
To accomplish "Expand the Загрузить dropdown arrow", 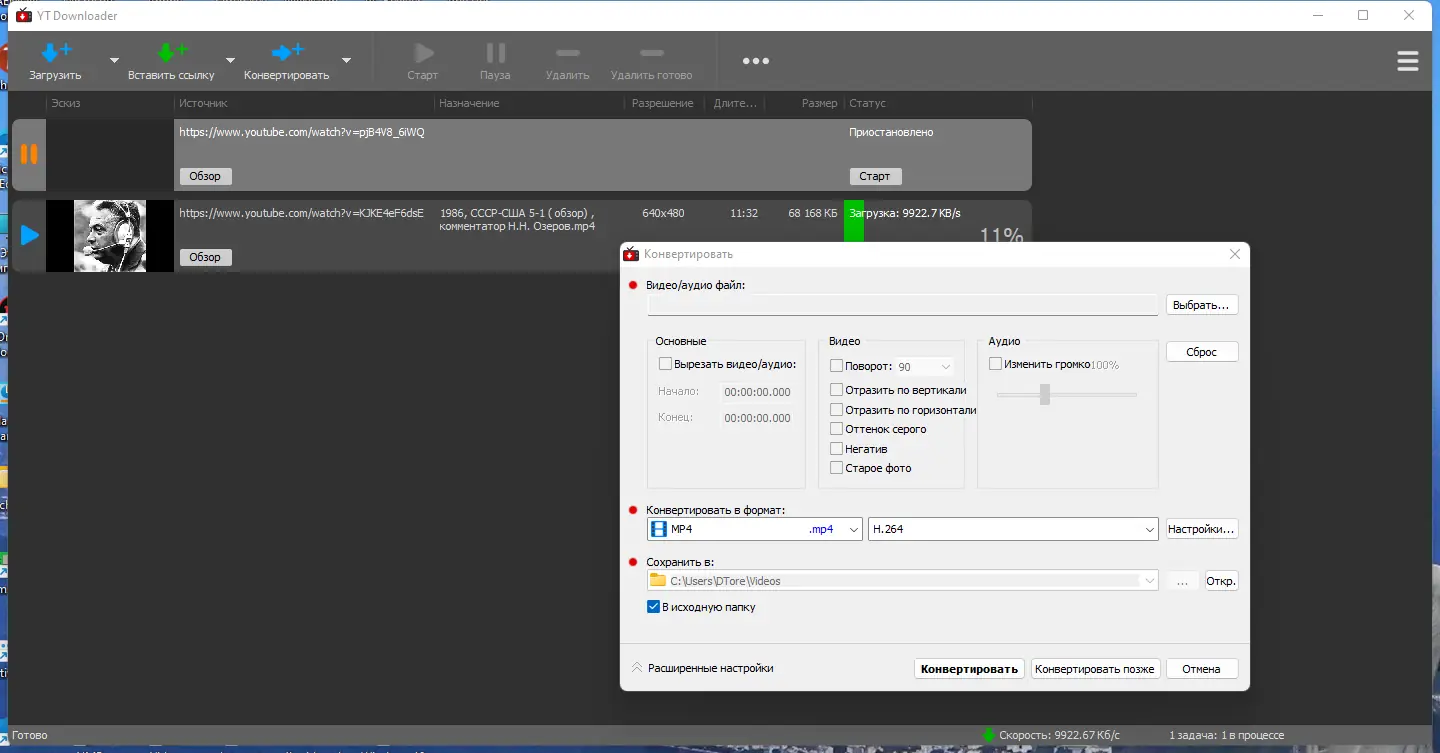I will (x=113, y=60).
